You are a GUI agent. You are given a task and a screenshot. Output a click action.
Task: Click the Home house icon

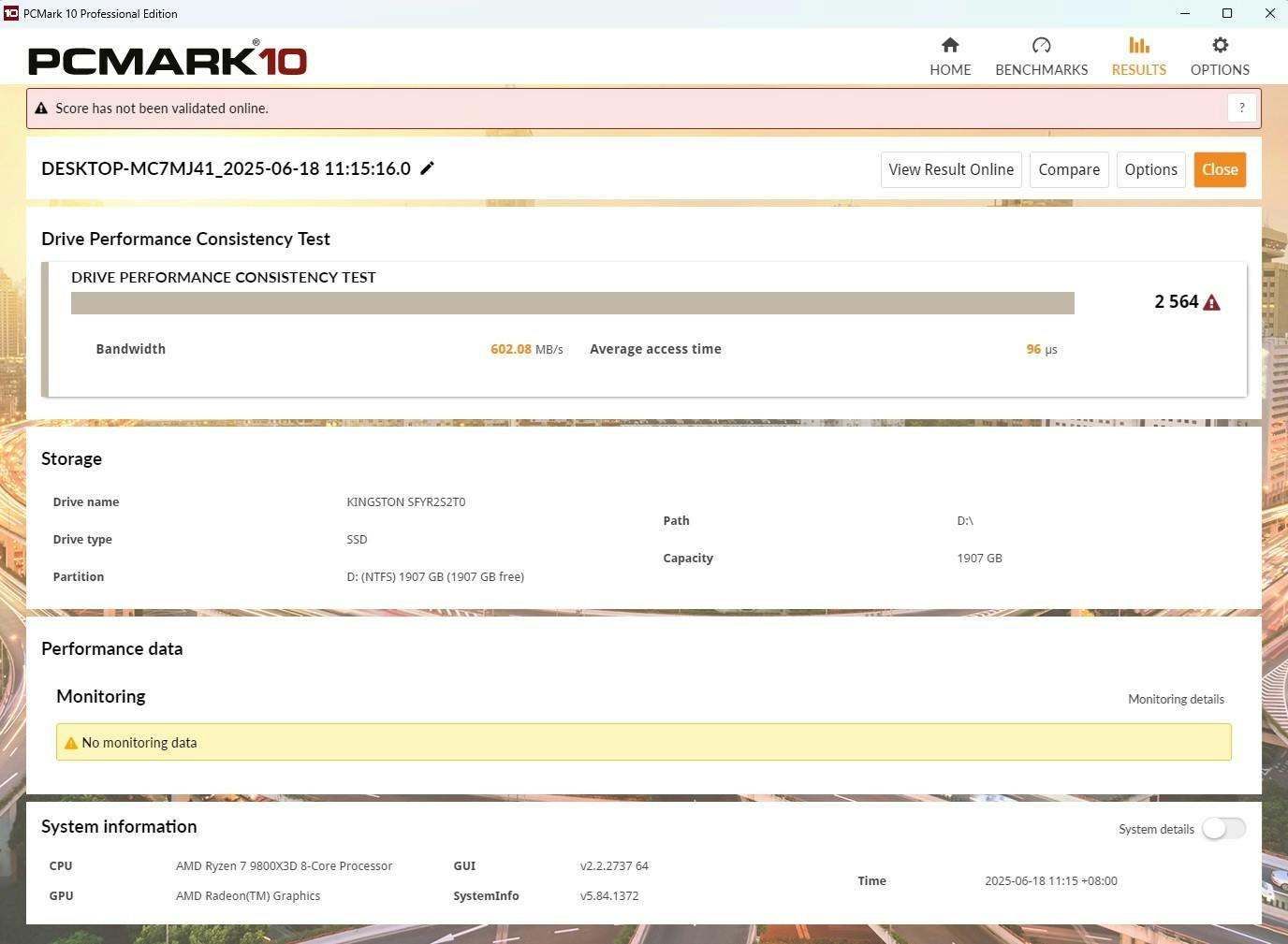(x=950, y=45)
